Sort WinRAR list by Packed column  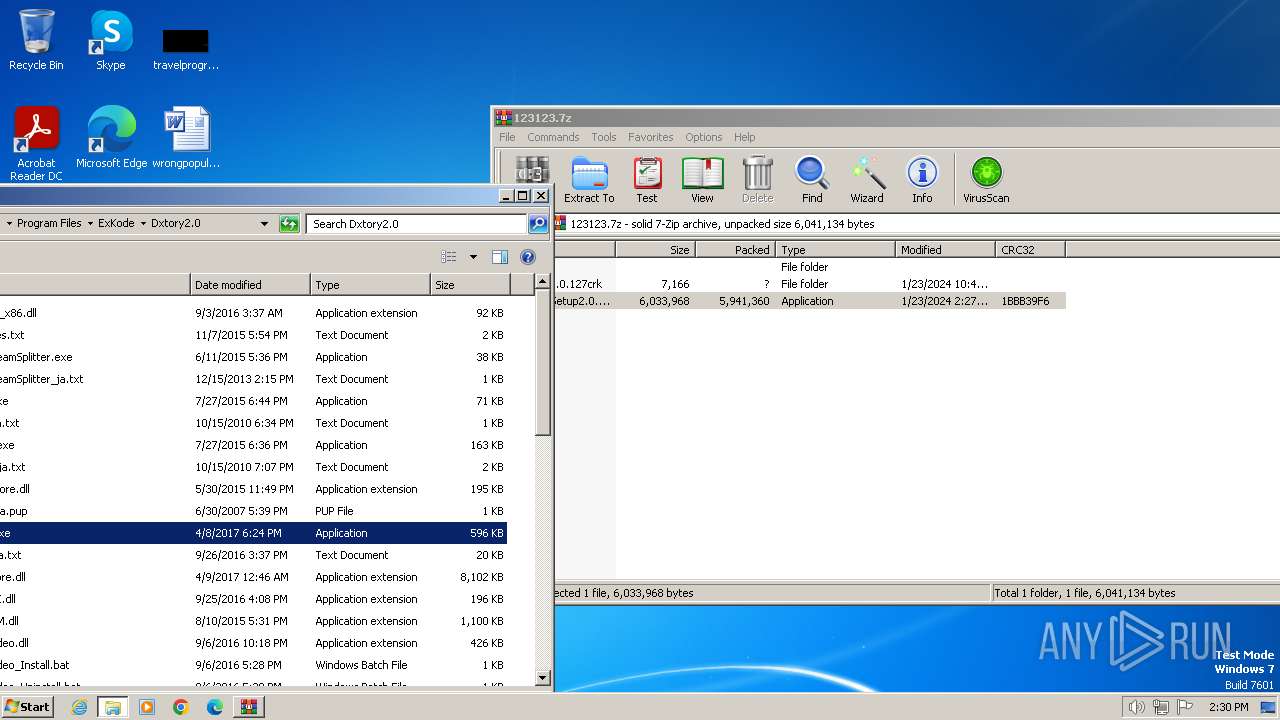coord(735,250)
